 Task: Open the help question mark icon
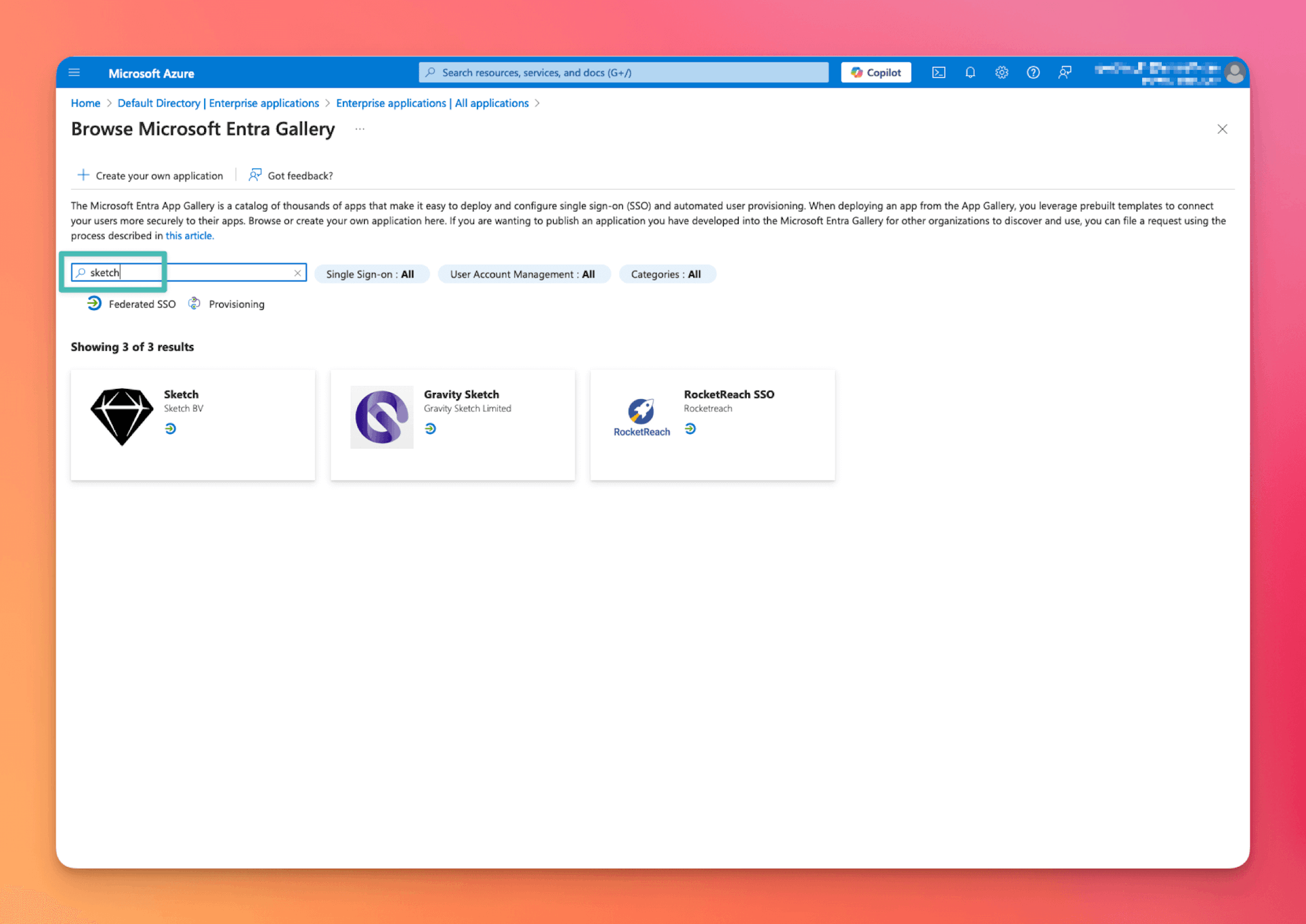pos(1033,73)
